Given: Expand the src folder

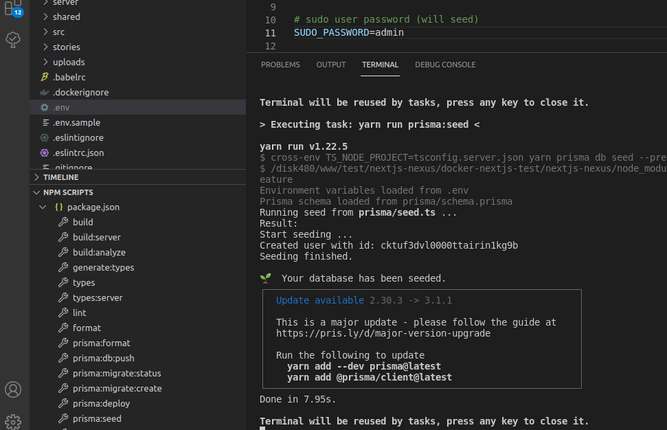Looking at the screenshot, I should pyautogui.click(x=45, y=32).
